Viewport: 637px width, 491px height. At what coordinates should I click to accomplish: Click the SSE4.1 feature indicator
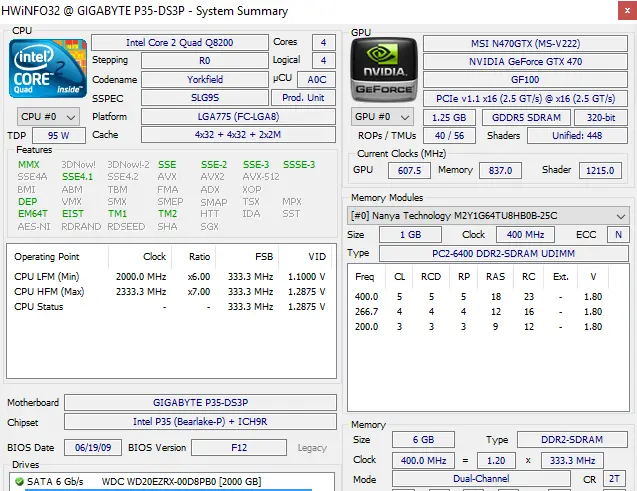[77, 177]
